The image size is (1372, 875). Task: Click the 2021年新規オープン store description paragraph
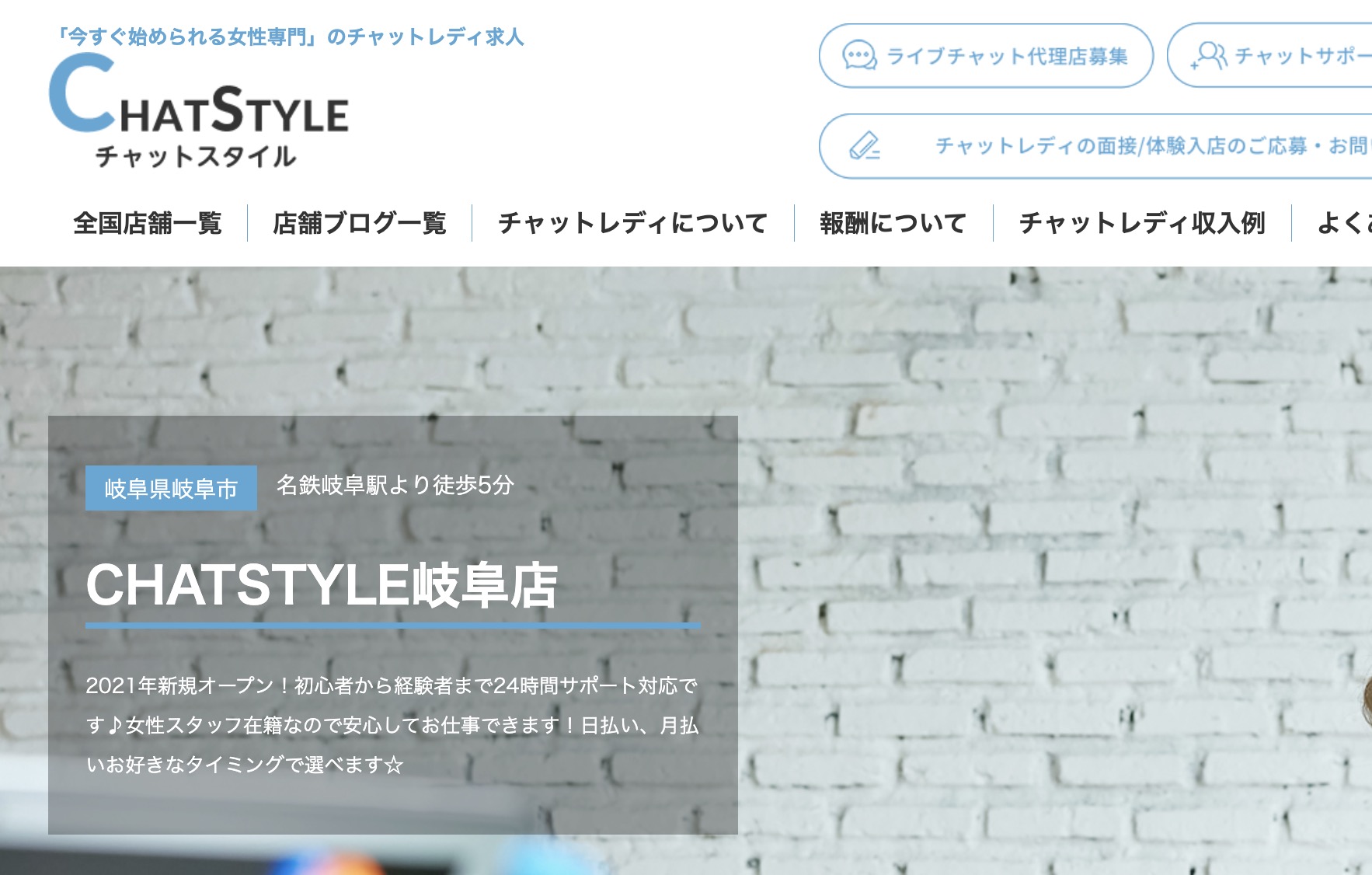coord(393,725)
